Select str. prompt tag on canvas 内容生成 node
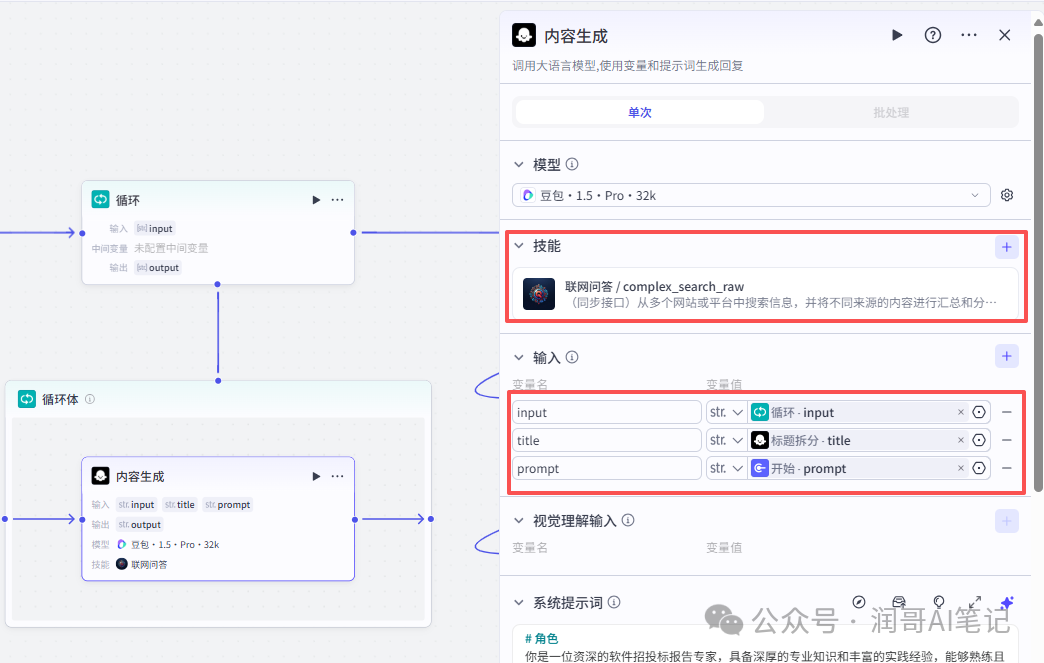The height and width of the screenshot is (663, 1044). point(228,505)
